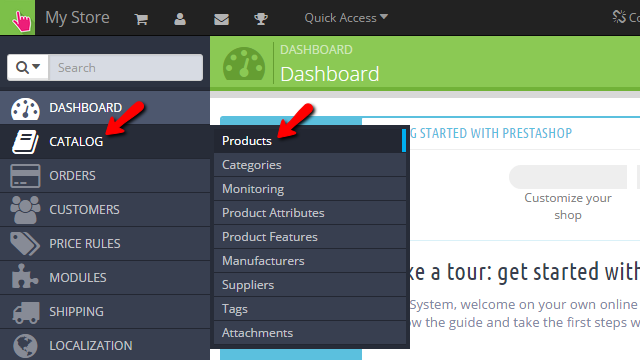640x360 pixels.
Task: Choose Monitoring in Catalog submenu
Action: (310, 189)
